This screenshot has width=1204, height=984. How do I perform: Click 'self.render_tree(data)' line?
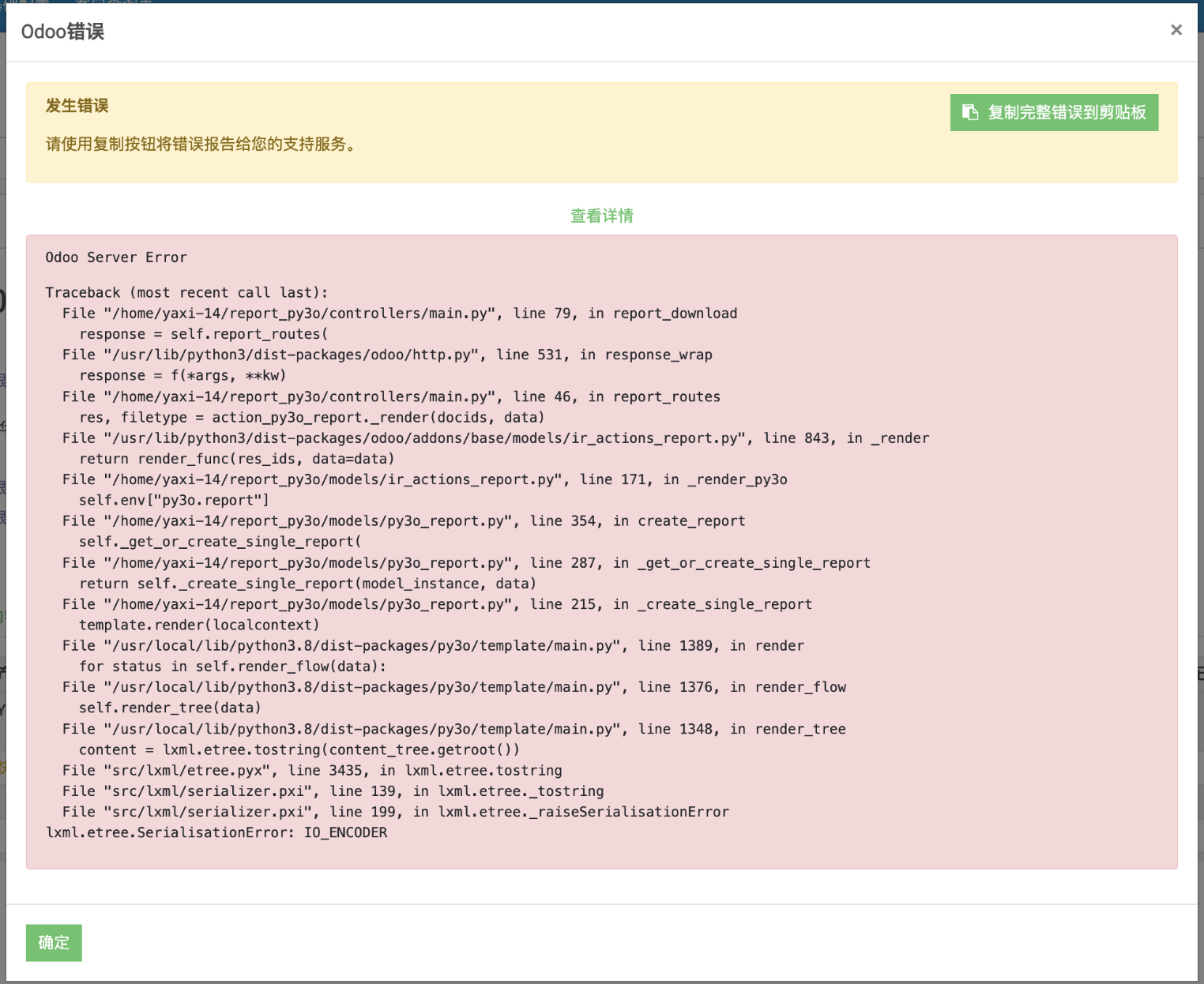[x=170, y=708]
